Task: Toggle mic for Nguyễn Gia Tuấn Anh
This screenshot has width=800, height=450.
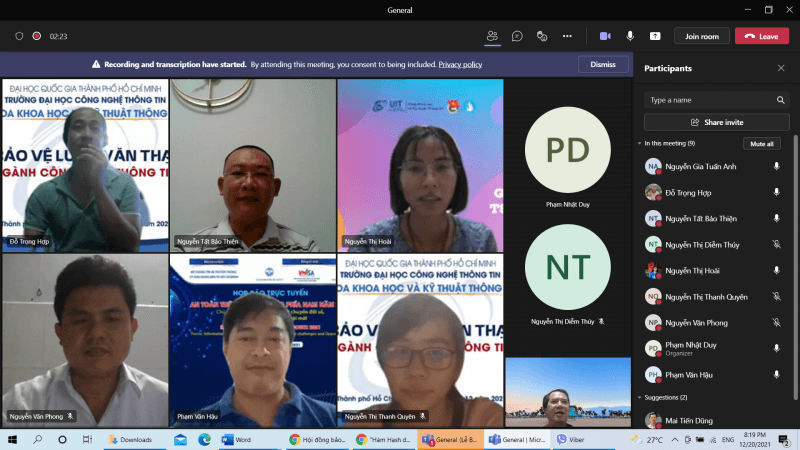Action: [x=776, y=166]
